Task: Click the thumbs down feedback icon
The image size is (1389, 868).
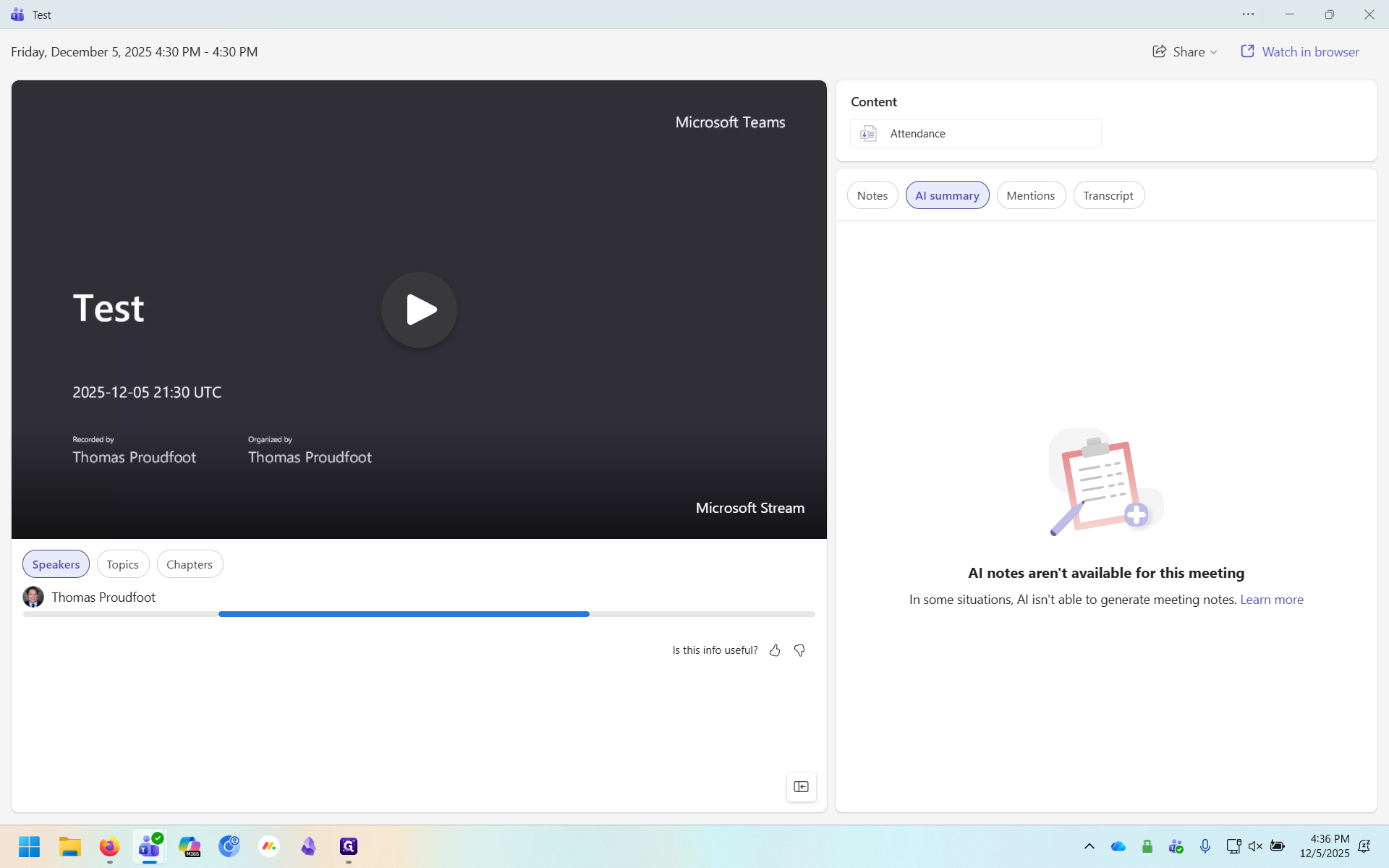Action: pos(799,650)
